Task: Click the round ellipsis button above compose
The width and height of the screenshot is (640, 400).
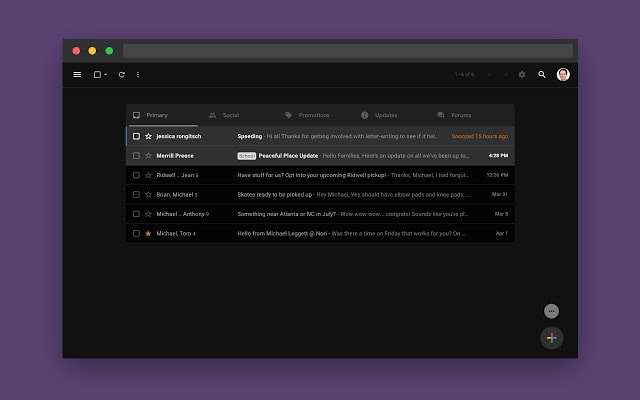Action: pyautogui.click(x=551, y=311)
